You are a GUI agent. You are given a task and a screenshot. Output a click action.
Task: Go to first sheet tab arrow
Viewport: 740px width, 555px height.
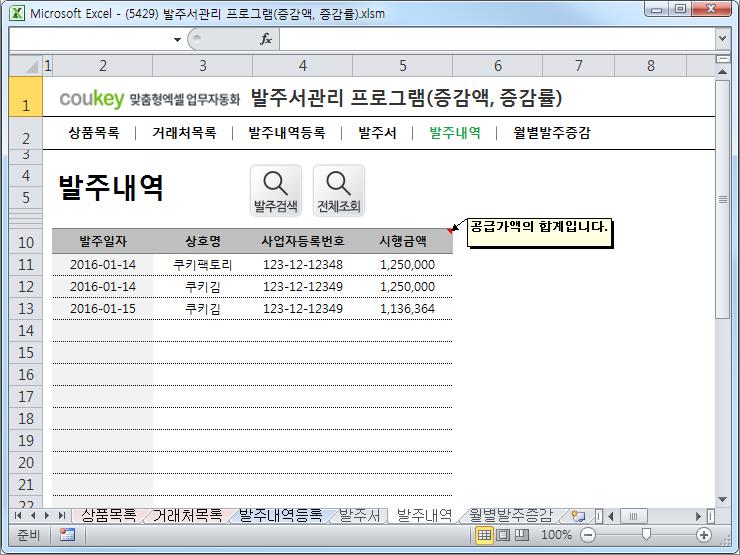tap(18, 515)
